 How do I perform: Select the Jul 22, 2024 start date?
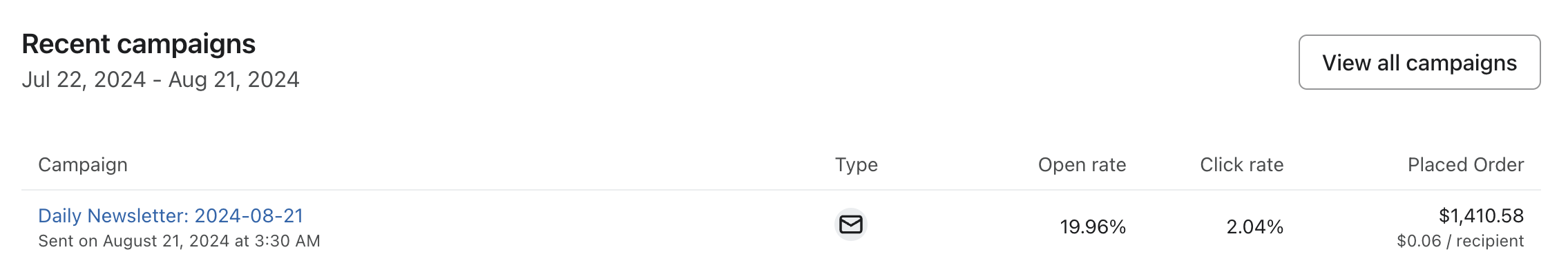point(84,79)
